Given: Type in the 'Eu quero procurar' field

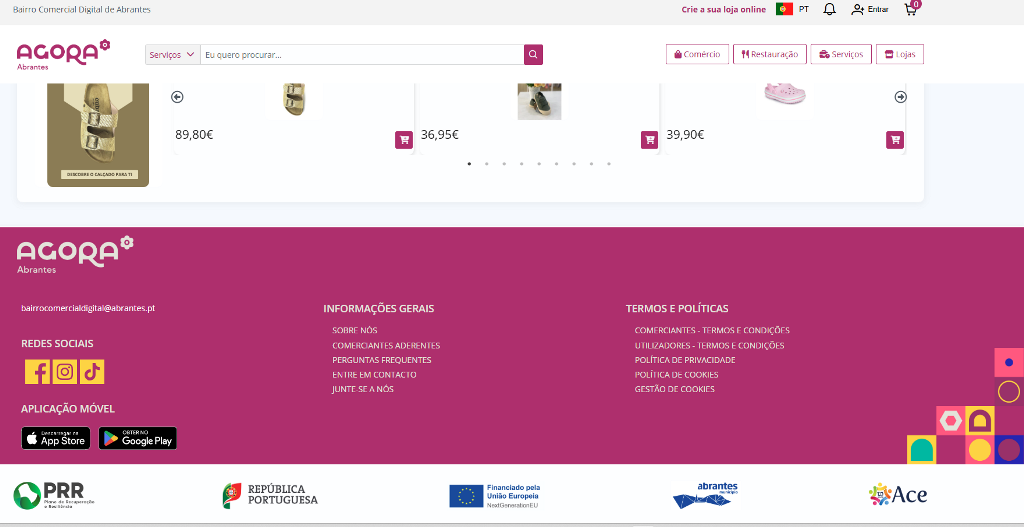Looking at the screenshot, I should [361, 55].
